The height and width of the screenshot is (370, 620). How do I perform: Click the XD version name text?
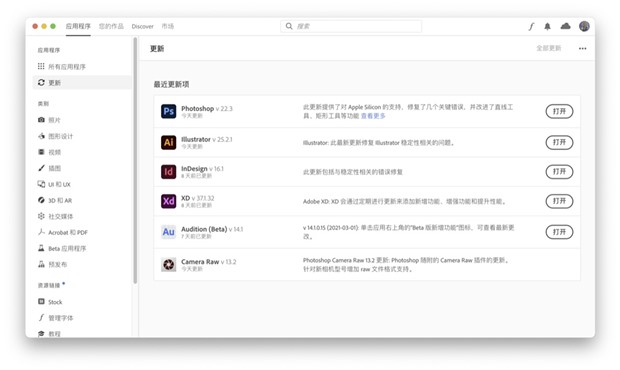(198, 198)
